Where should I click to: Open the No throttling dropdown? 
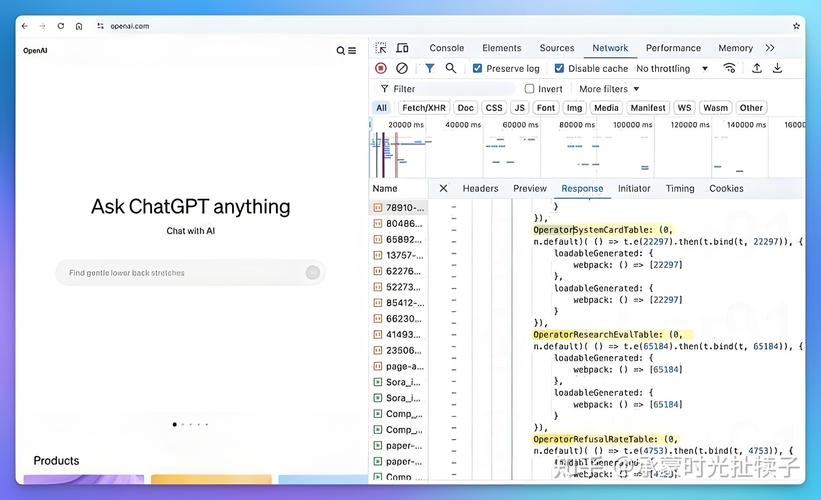[x=672, y=69]
